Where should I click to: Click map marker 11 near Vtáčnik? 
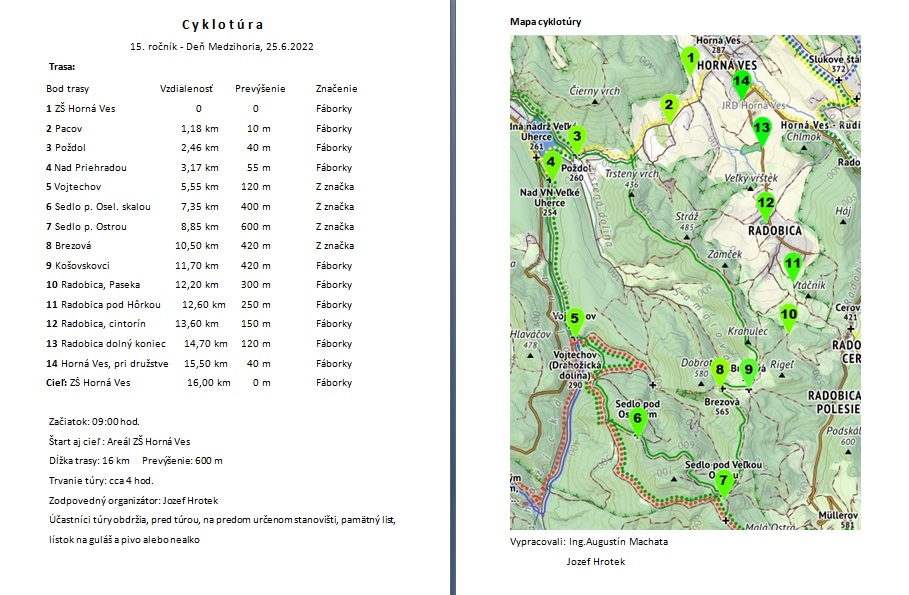792,266
